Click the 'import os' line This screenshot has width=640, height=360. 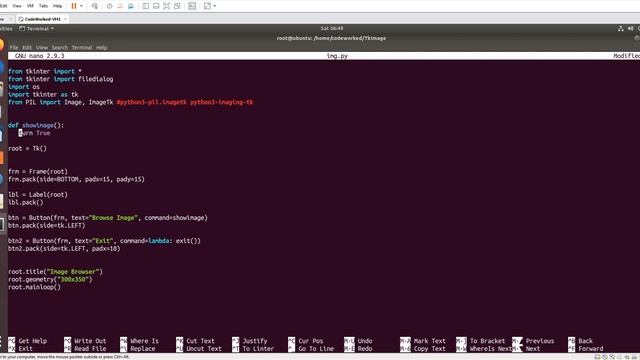(24, 87)
